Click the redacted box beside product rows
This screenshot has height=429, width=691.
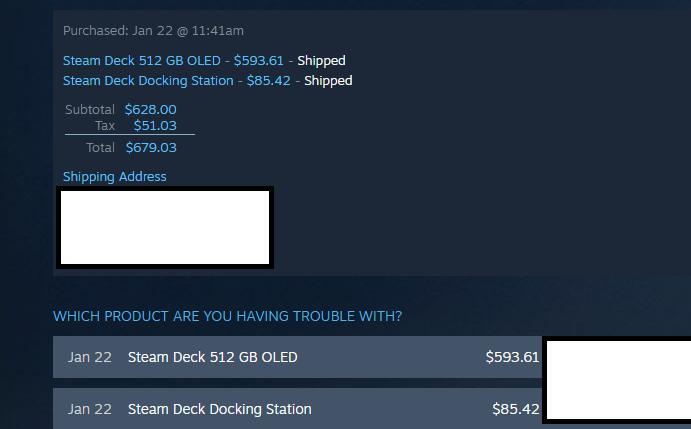click(x=617, y=381)
